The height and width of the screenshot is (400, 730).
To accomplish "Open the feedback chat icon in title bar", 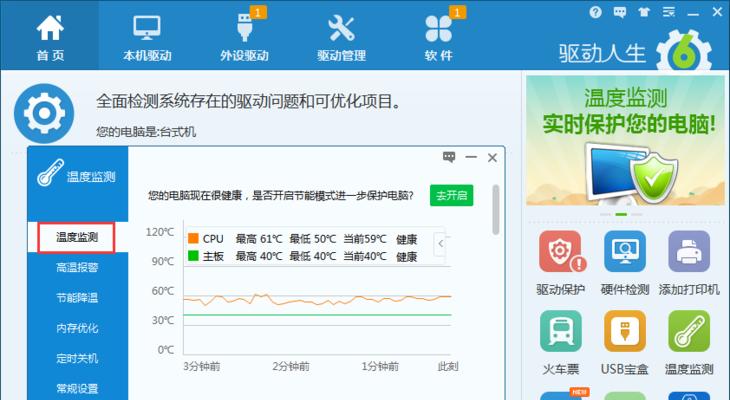I will point(619,12).
